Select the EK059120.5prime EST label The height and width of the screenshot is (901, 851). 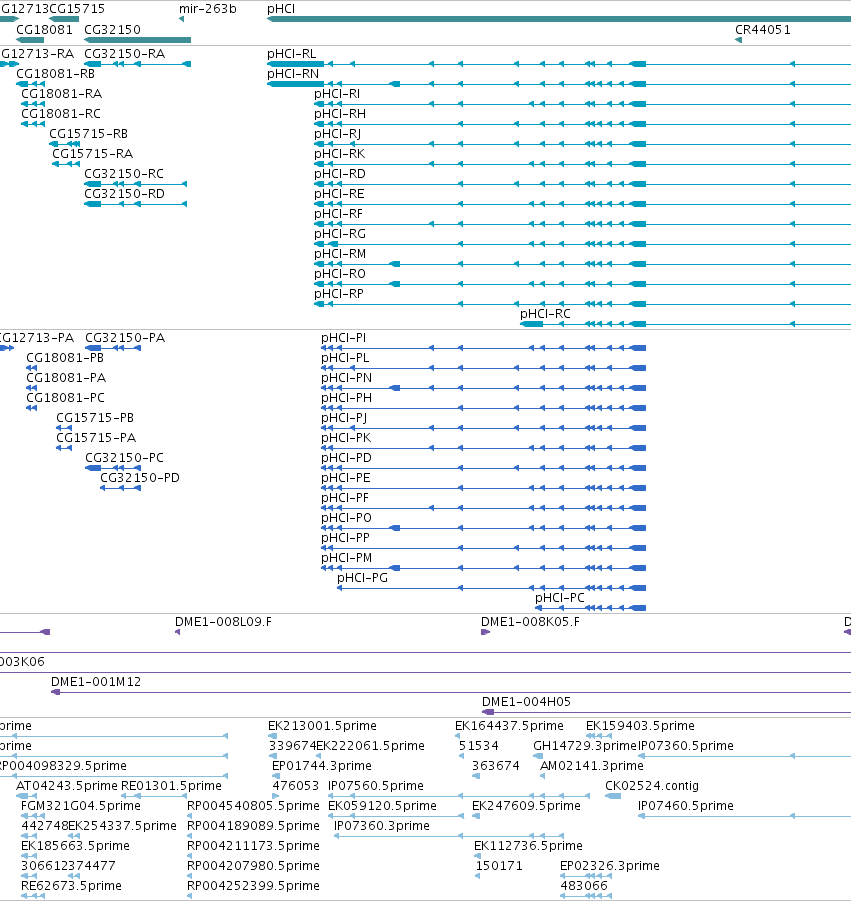(x=383, y=806)
